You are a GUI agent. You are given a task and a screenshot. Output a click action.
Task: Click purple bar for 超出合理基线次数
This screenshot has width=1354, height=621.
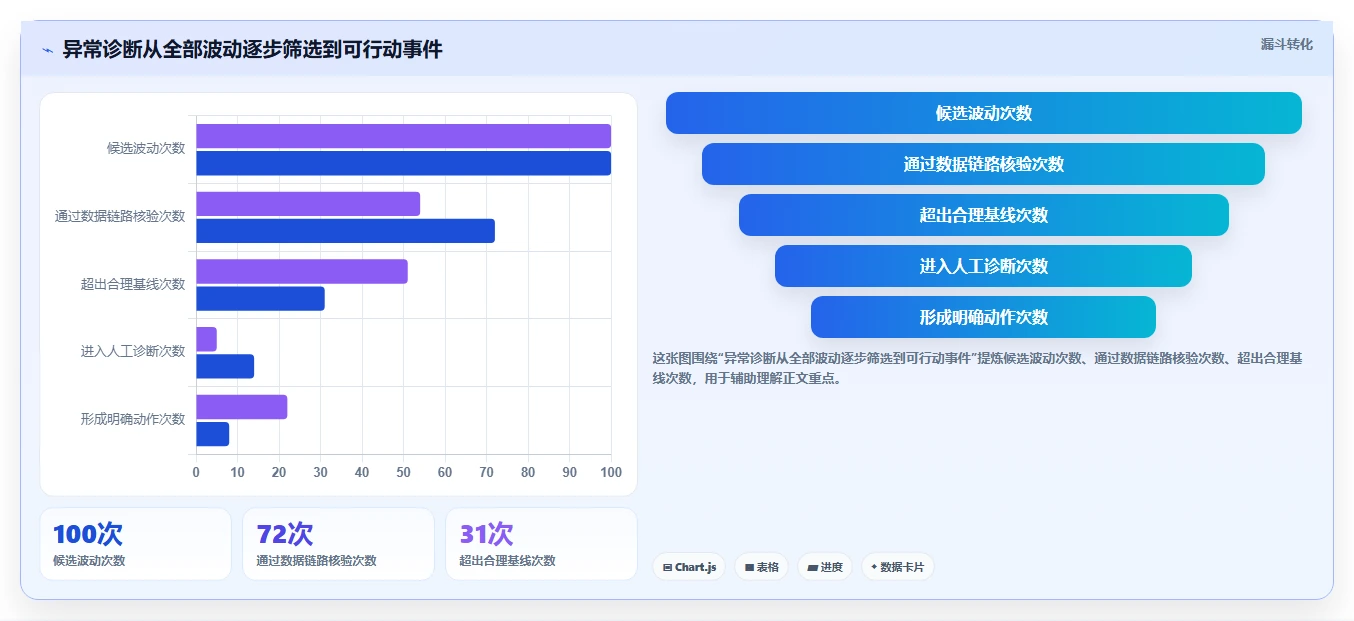302,271
